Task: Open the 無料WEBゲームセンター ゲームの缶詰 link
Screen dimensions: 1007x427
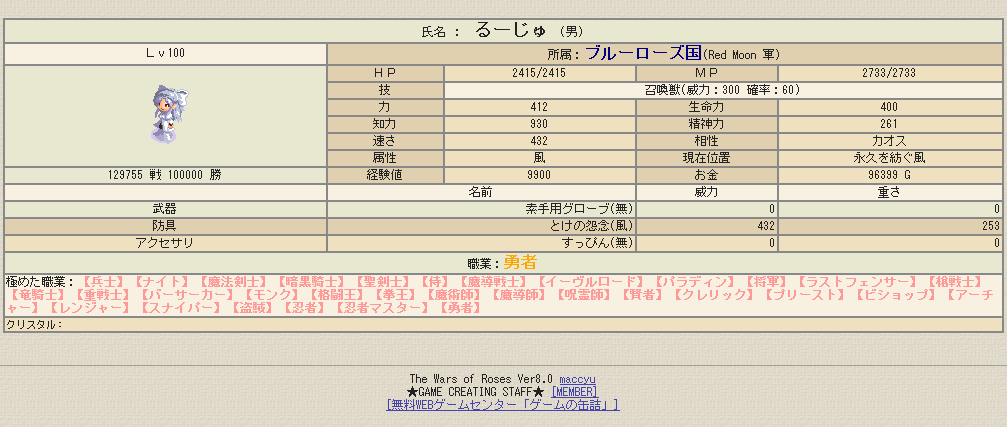Action: [x=503, y=405]
